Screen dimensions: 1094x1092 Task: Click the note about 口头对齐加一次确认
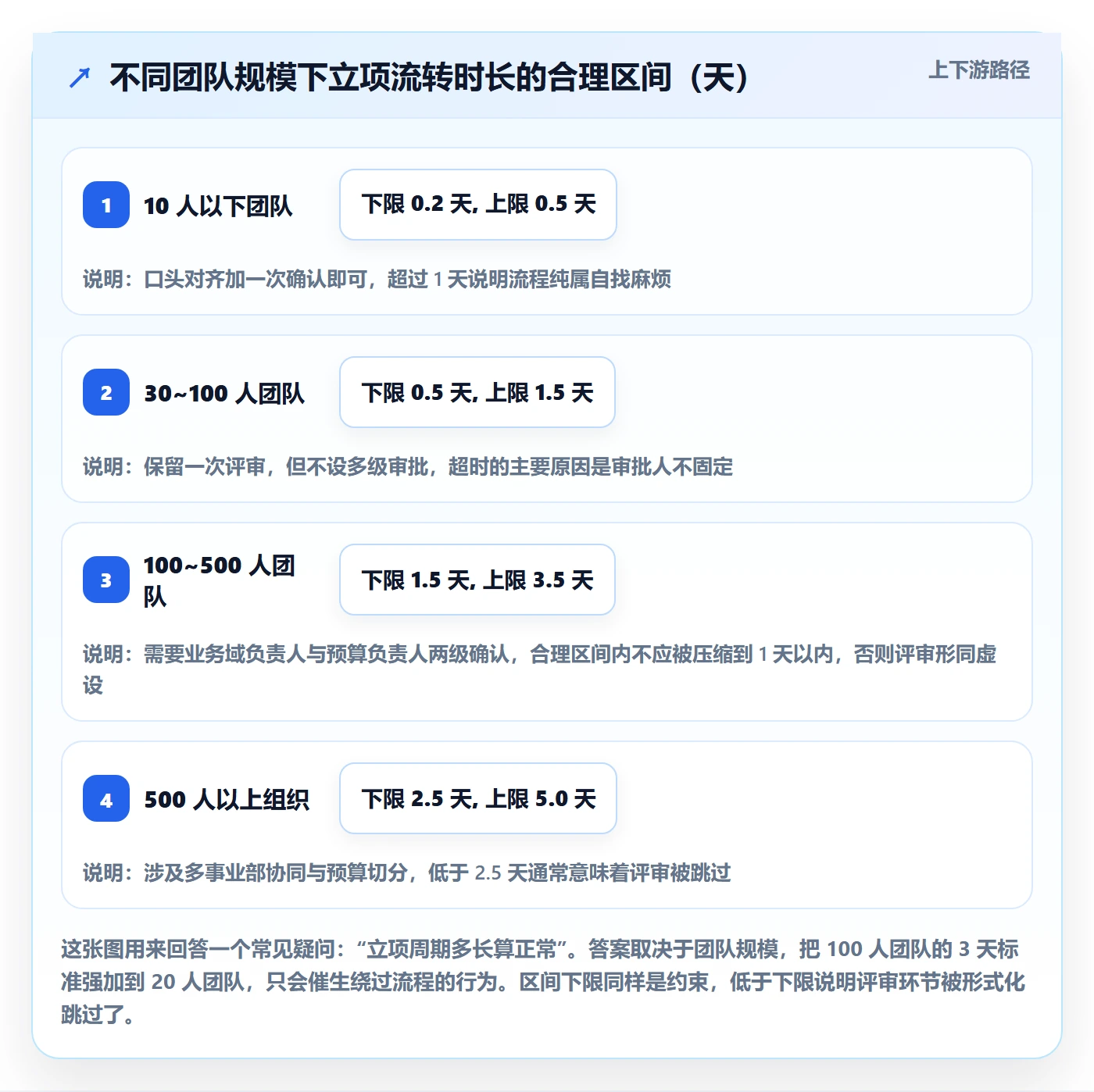click(377, 279)
